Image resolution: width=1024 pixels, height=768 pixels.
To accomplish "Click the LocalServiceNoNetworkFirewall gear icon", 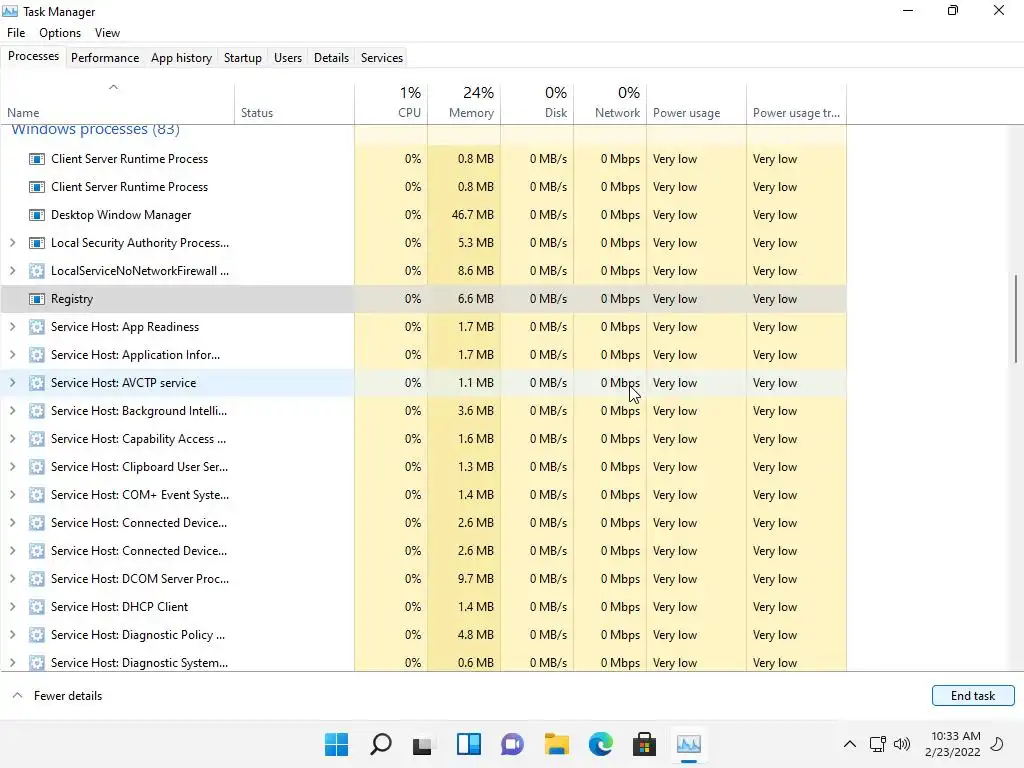I will pos(37,271).
